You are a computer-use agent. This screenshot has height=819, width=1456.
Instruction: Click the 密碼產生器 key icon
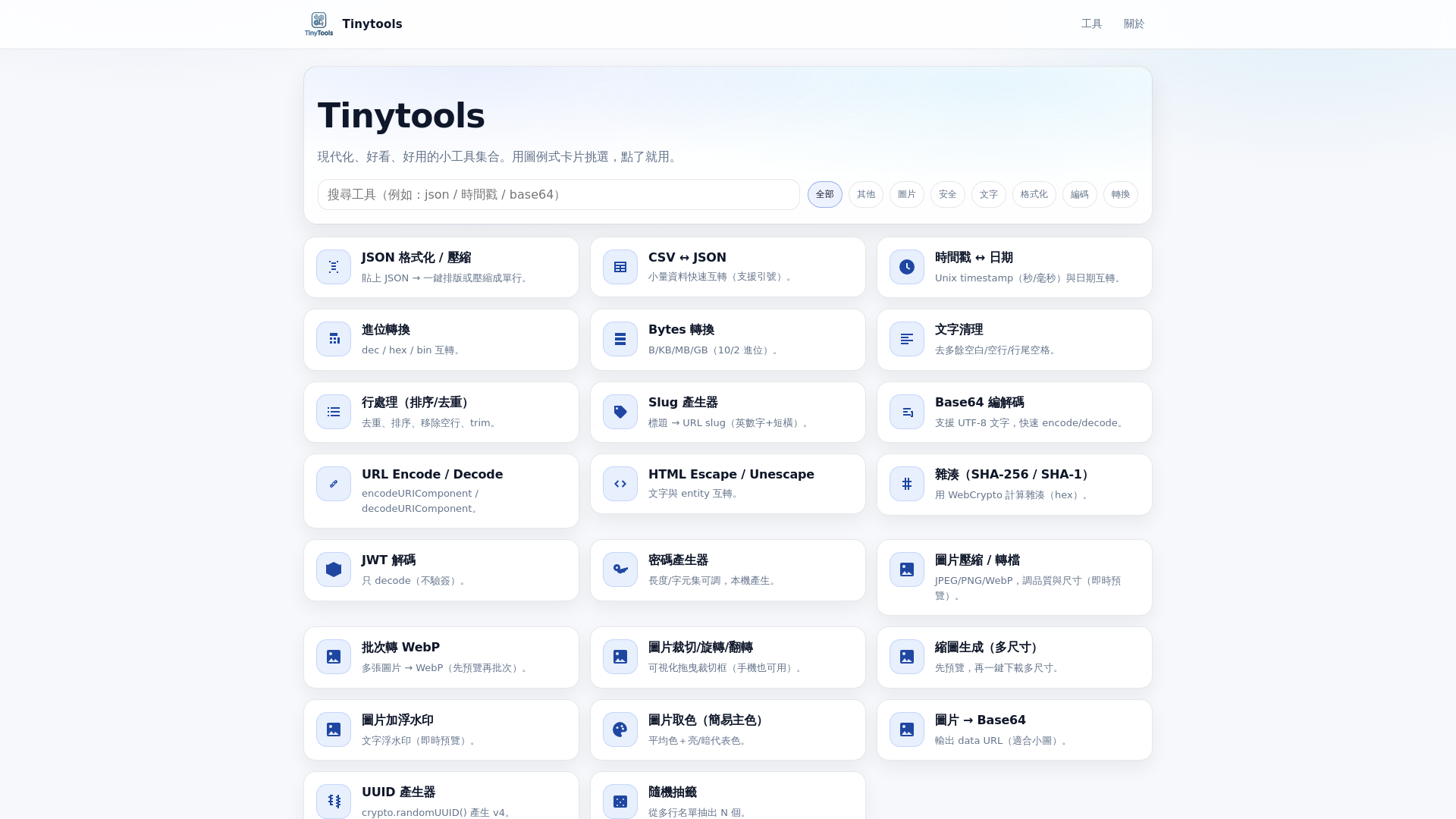620,570
